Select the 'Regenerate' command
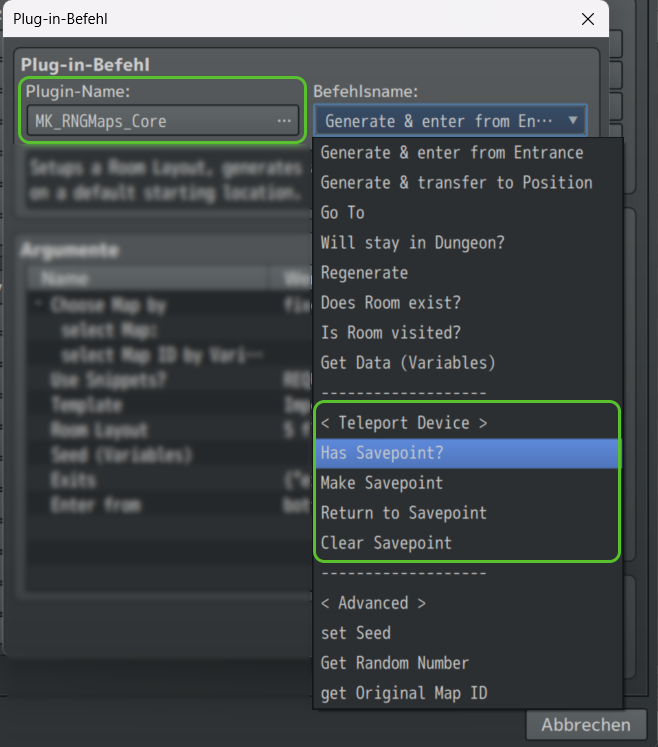 click(468, 273)
